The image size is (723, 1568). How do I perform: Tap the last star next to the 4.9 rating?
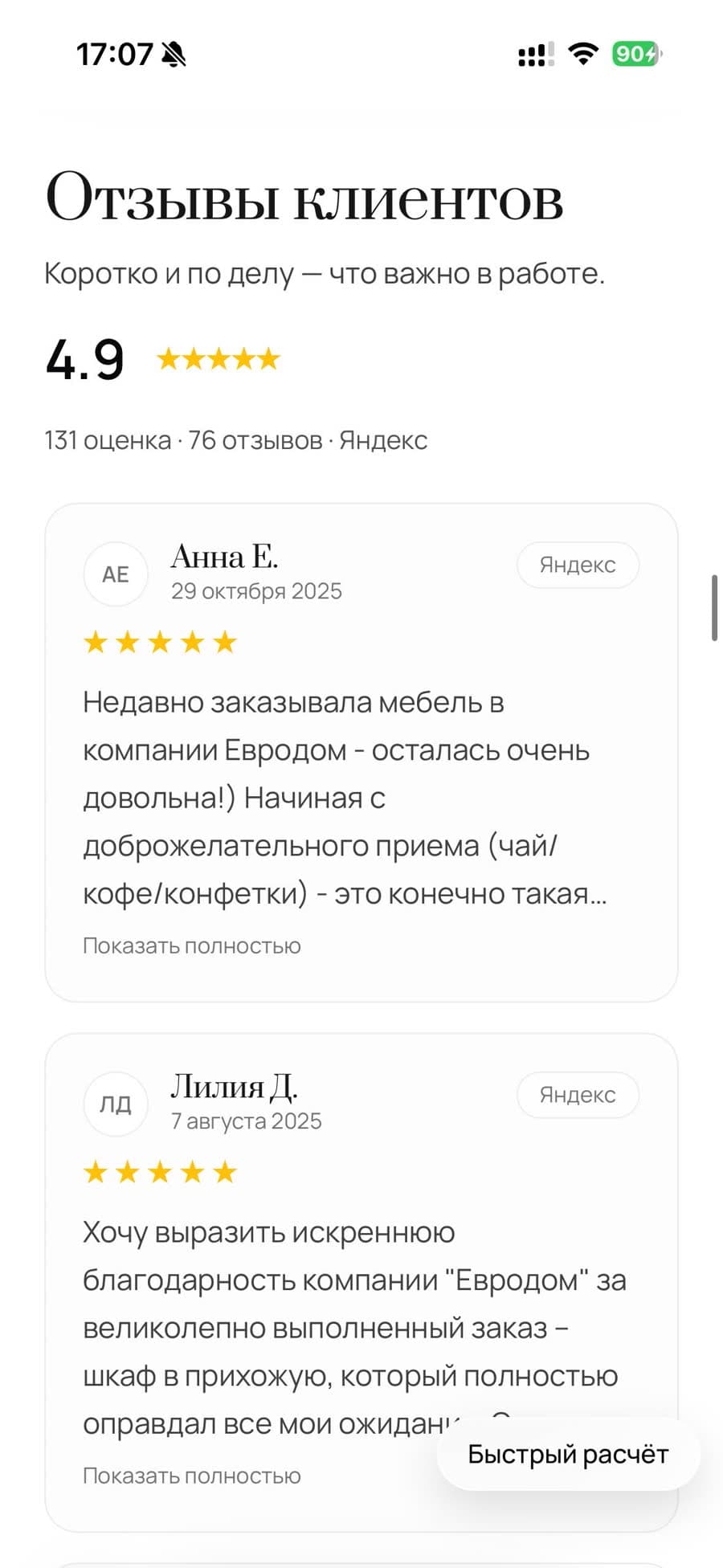click(x=269, y=357)
